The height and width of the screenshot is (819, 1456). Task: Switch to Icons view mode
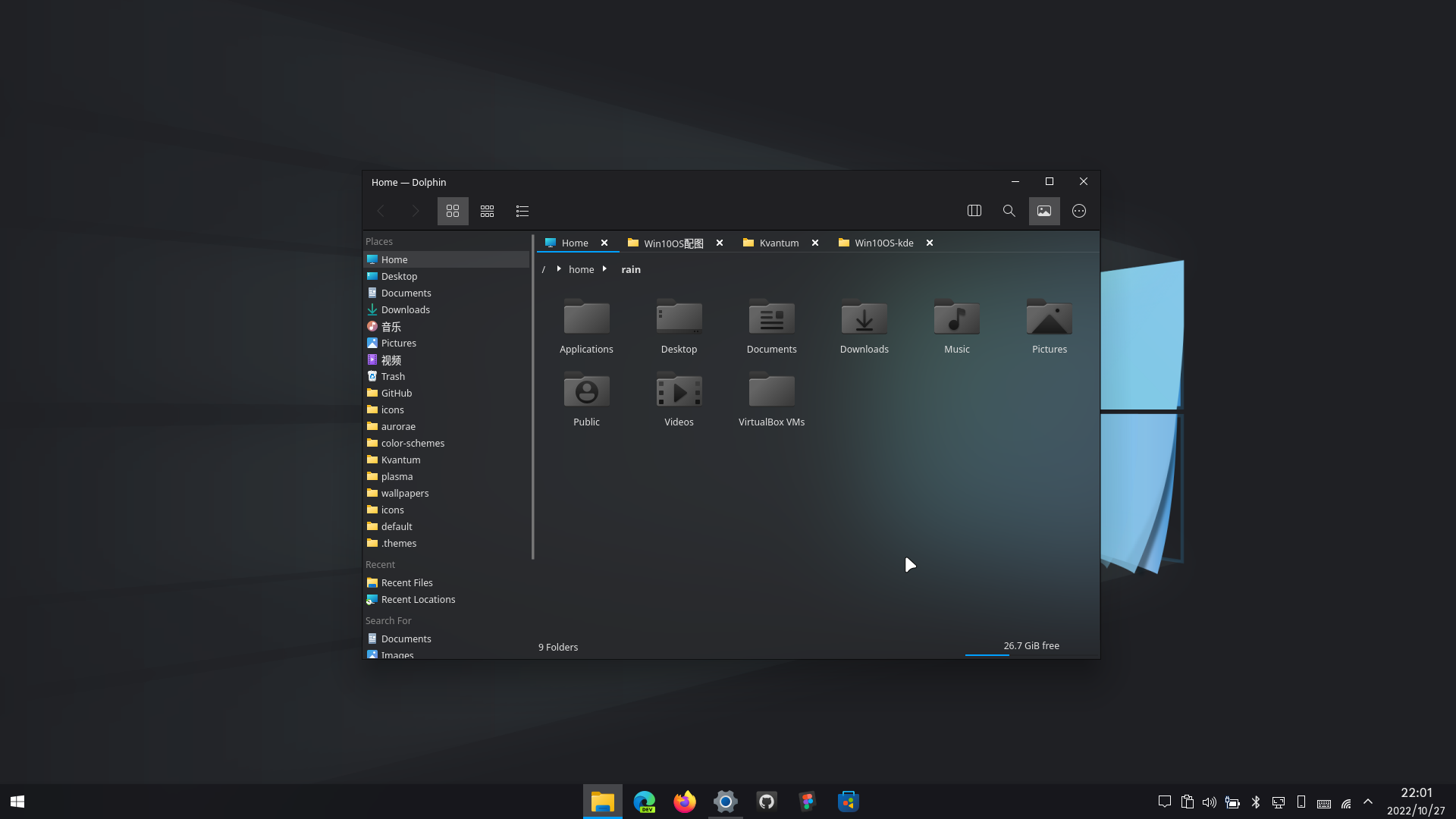click(453, 211)
